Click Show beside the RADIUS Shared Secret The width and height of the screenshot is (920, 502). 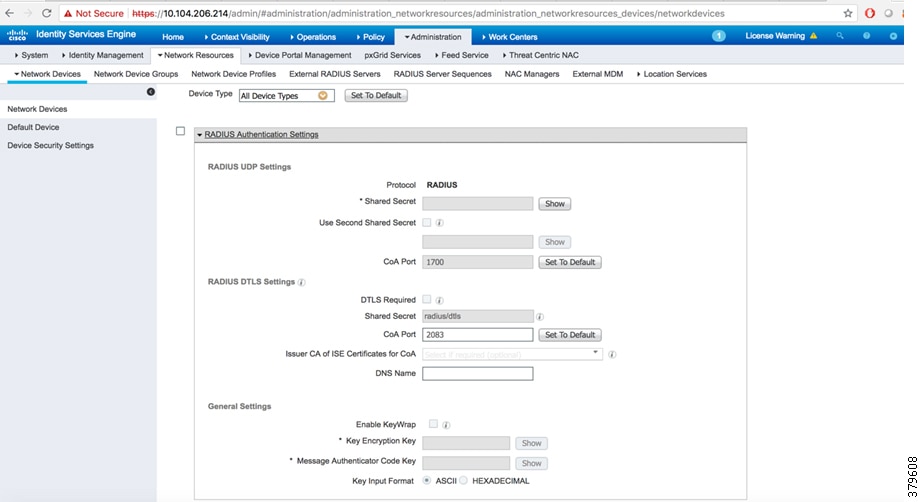[554, 203]
